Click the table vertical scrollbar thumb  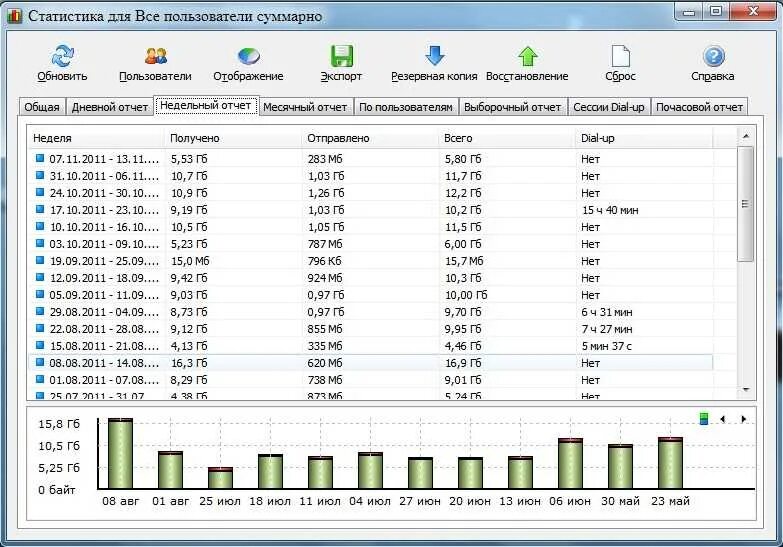tap(746, 204)
